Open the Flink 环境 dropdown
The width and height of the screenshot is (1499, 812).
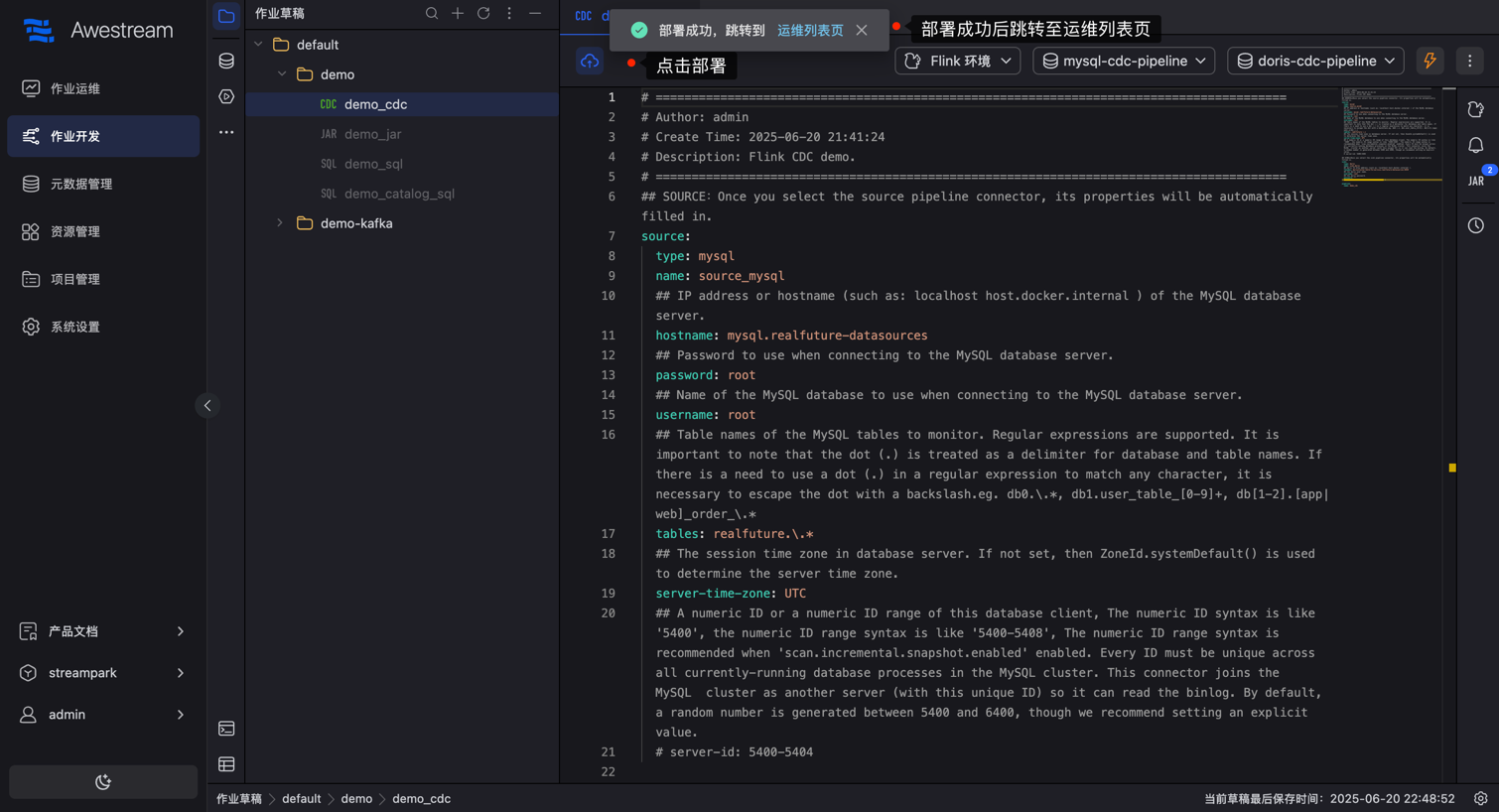(958, 61)
